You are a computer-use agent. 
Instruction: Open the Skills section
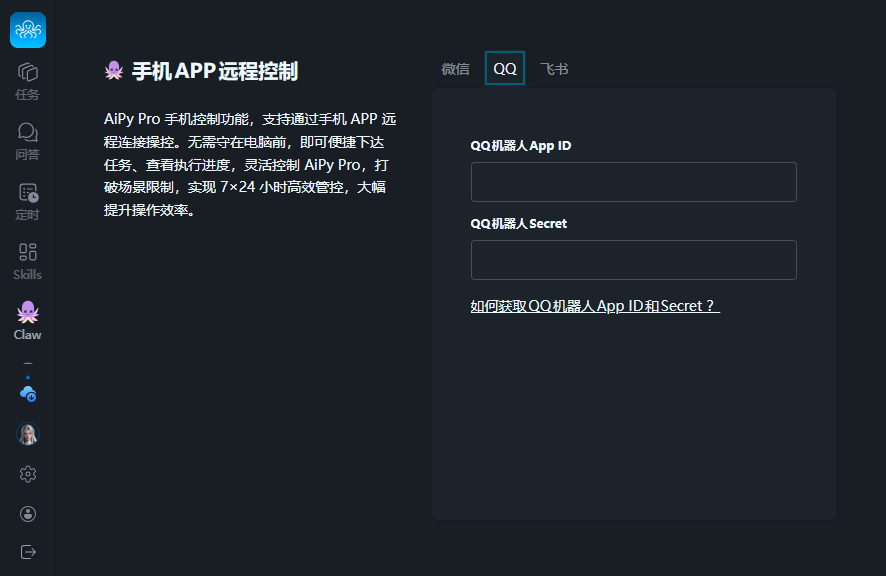coord(28,262)
